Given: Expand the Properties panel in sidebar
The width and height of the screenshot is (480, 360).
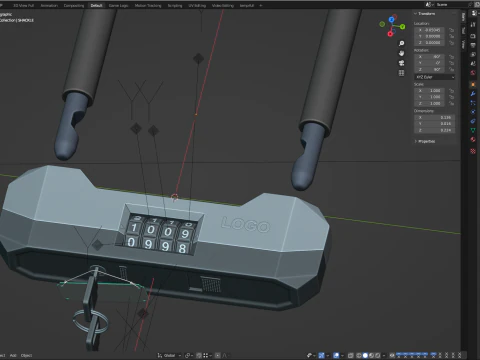Looking at the screenshot, I should point(425,141).
